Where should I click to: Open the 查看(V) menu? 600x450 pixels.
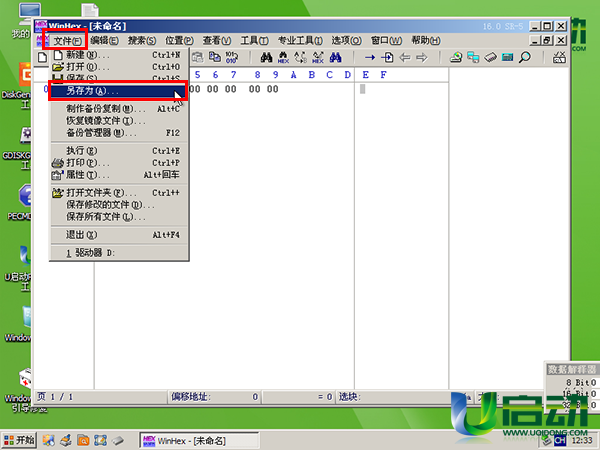[217, 41]
